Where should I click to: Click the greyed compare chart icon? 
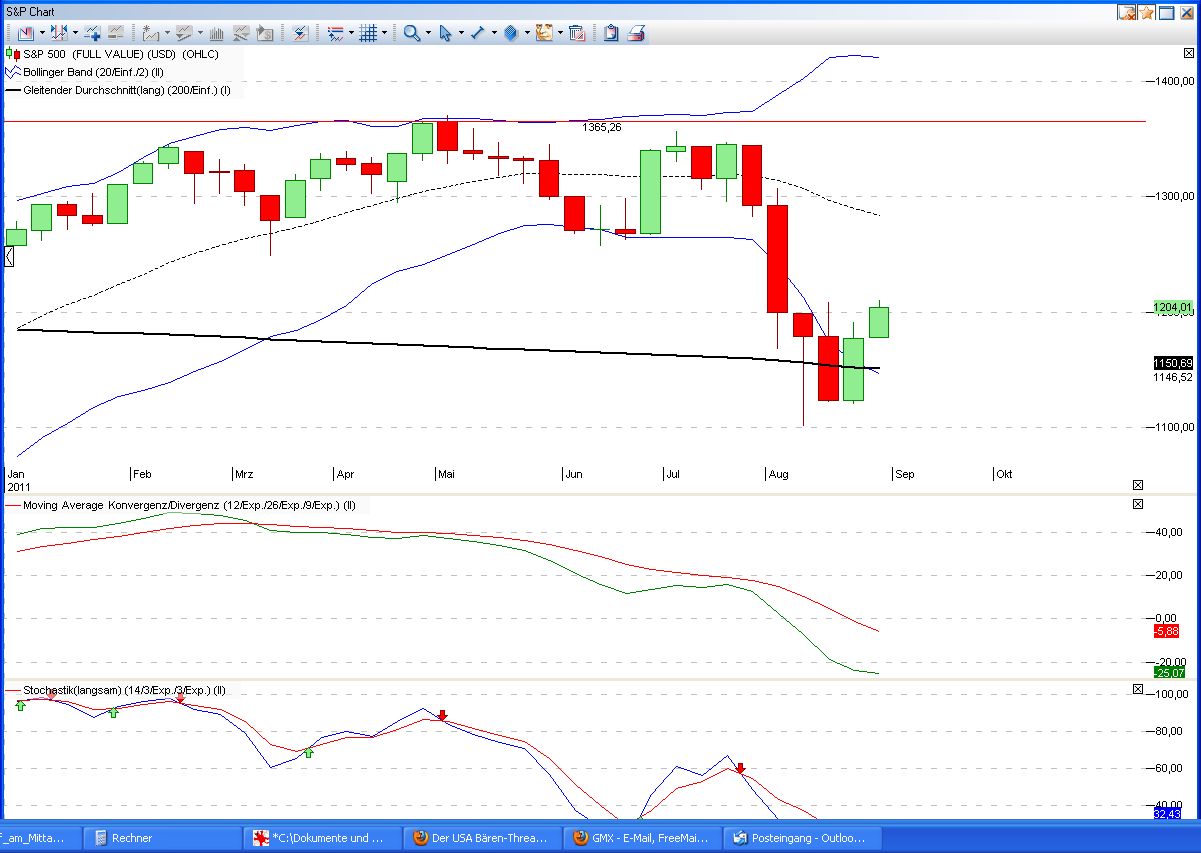pos(115,33)
